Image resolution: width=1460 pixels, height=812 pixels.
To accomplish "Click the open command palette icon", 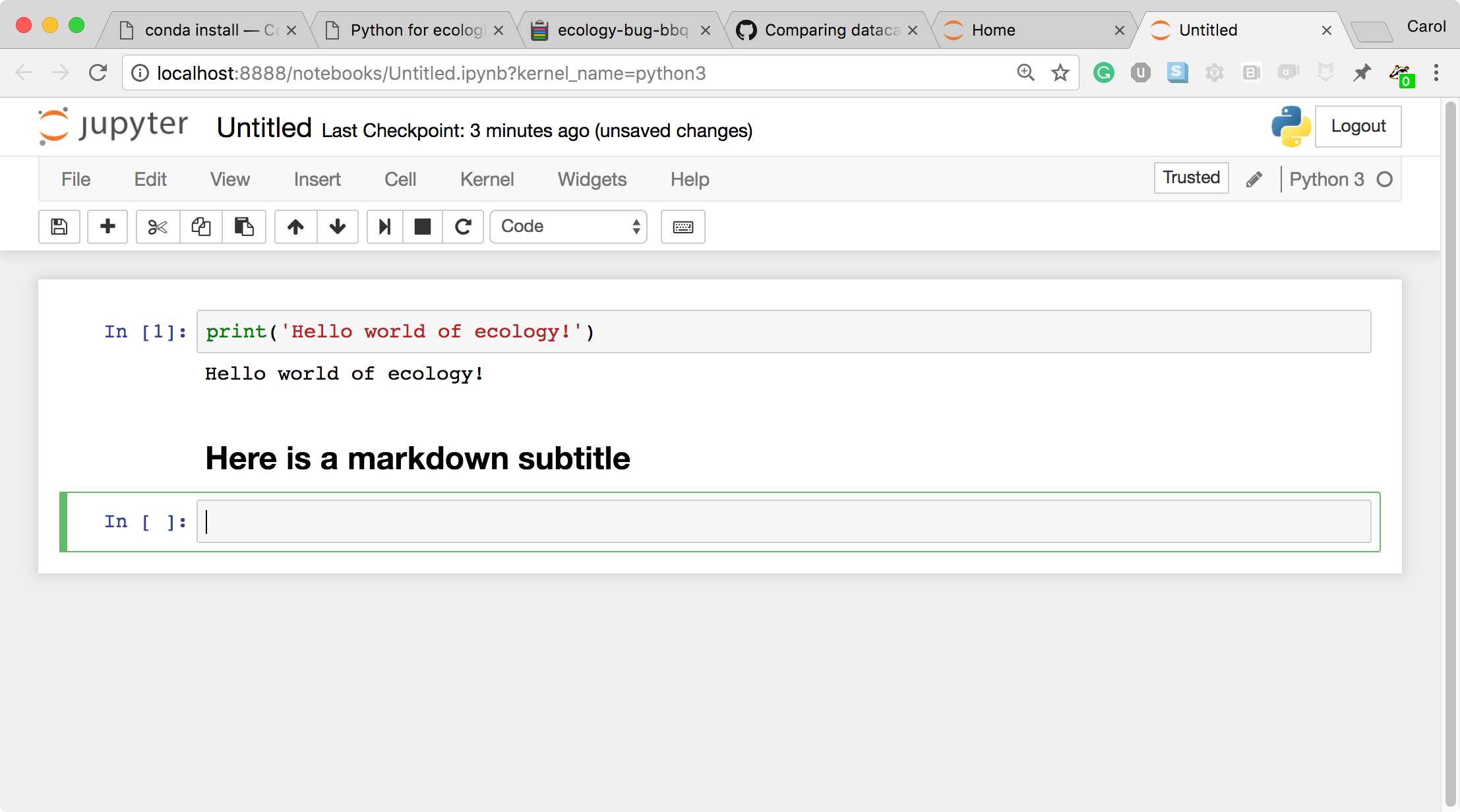I will (x=683, y=226).
